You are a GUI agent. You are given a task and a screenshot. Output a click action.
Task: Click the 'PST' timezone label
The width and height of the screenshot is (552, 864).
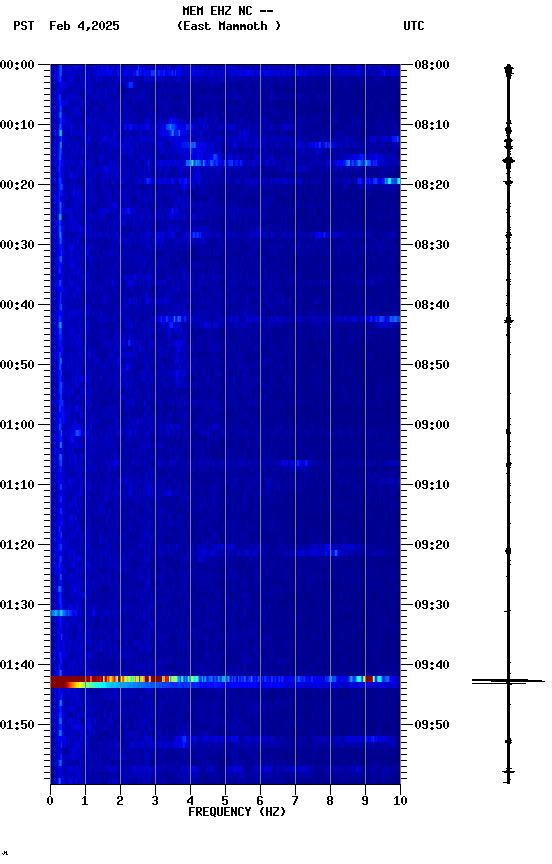click(24, 26)
